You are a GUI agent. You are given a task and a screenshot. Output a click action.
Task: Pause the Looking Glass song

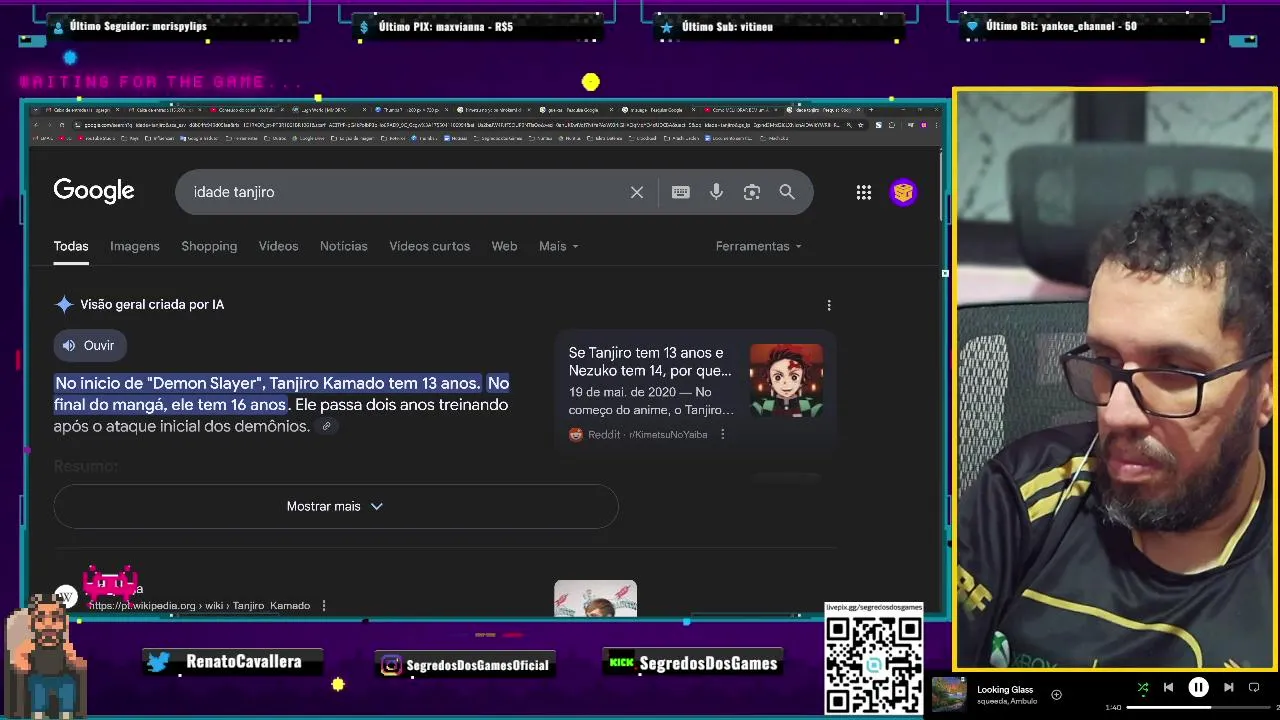1198,687
